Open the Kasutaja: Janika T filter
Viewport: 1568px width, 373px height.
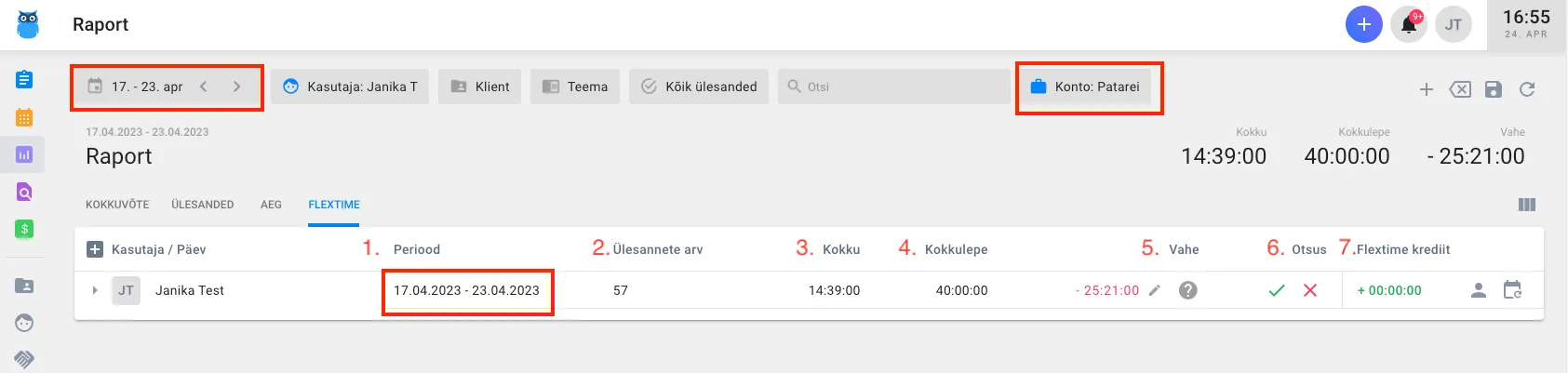pos(350,87)
